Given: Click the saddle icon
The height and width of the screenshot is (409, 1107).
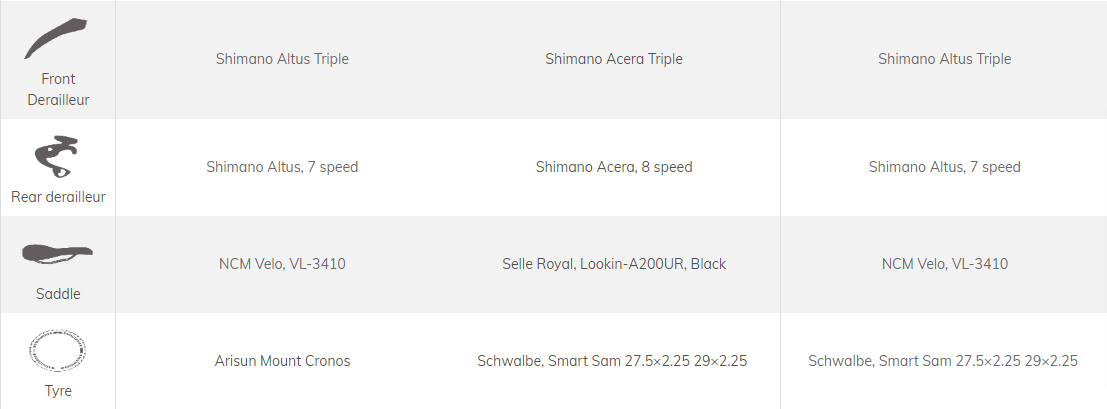Looking at the screenshot, I should coord(57,254).
